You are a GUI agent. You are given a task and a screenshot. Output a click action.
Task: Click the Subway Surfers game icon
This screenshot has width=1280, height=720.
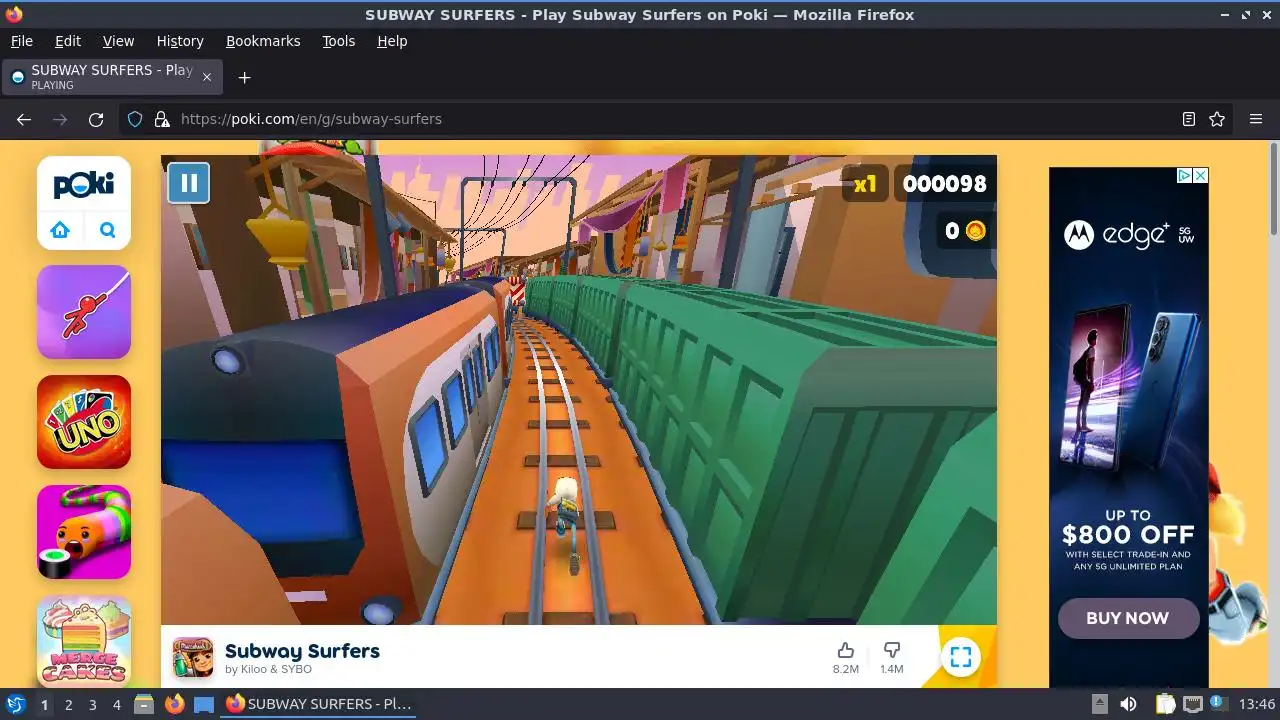point(193,657)
